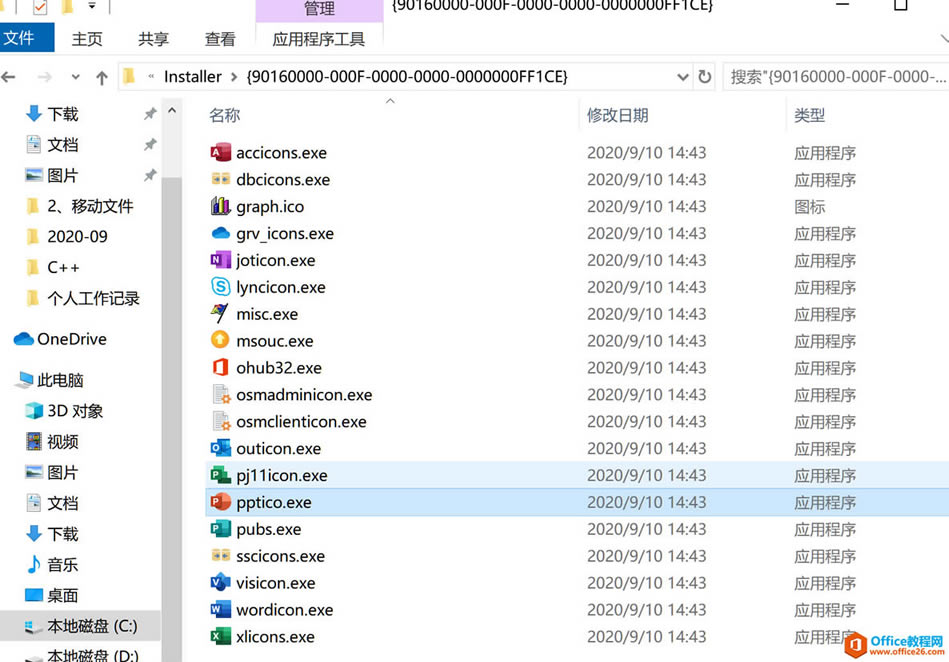
Task: Sort files by 修改日期 column
Action: [x=617, y=115]
